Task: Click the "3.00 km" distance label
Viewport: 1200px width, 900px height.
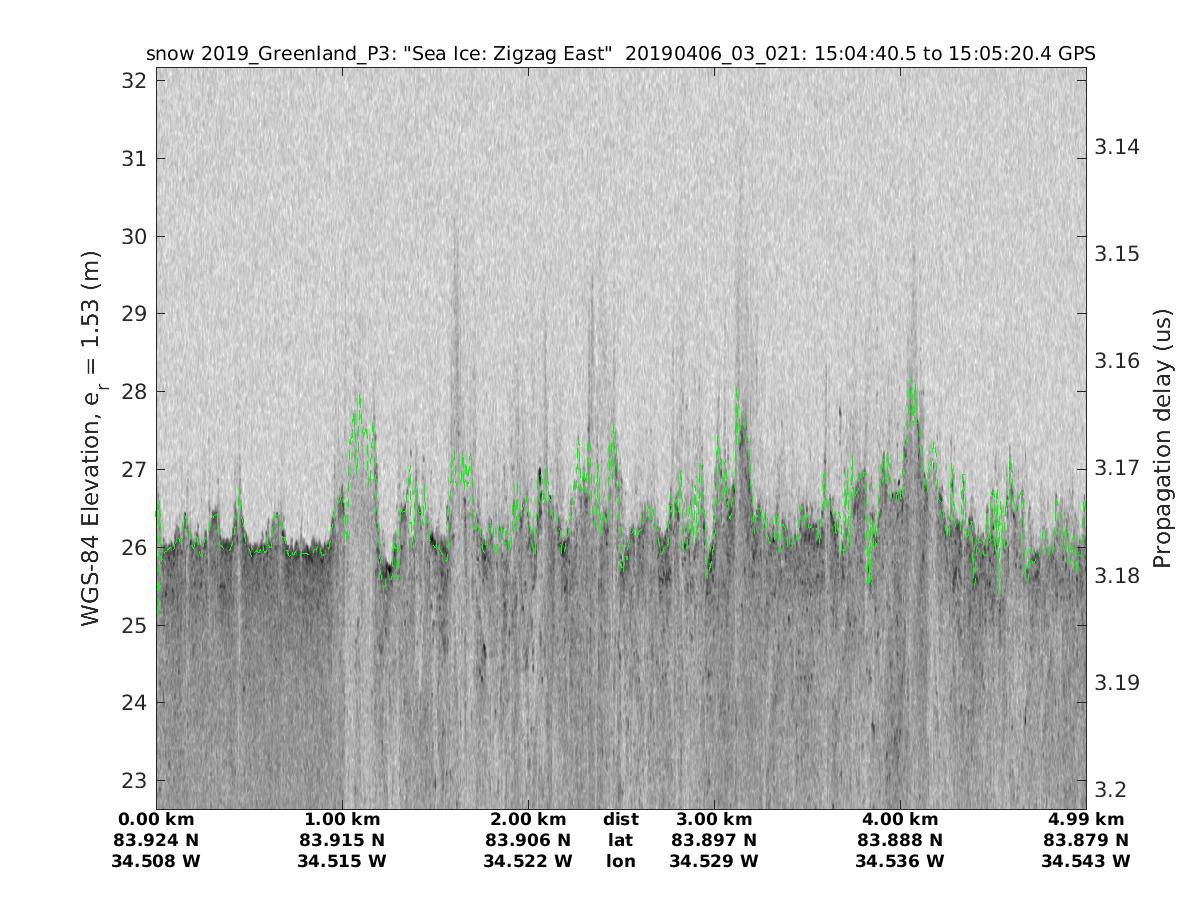Action: [x=714, y=820]
